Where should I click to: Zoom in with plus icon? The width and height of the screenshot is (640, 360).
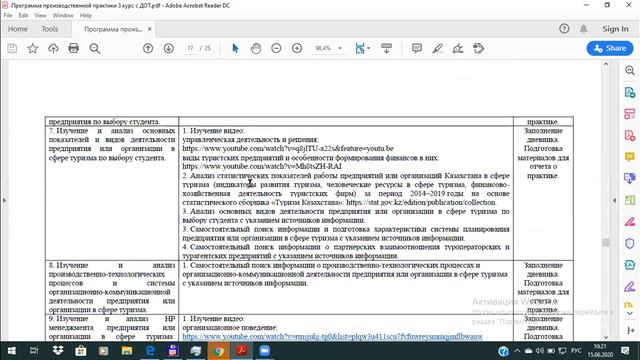coord(297,49)
